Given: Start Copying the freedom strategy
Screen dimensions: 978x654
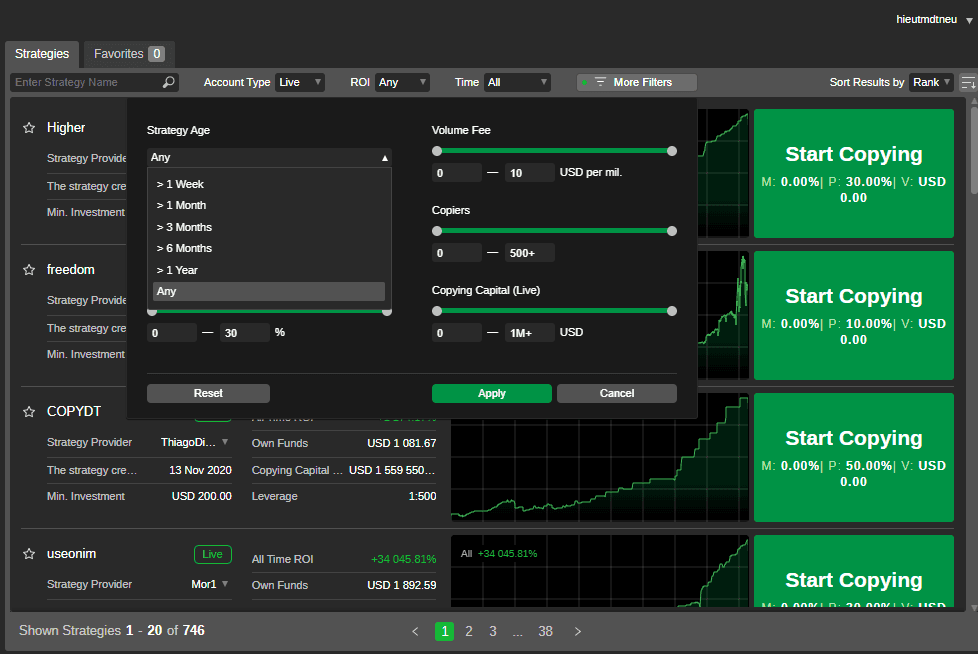Looking at the screenshot, I should [854, 315].
